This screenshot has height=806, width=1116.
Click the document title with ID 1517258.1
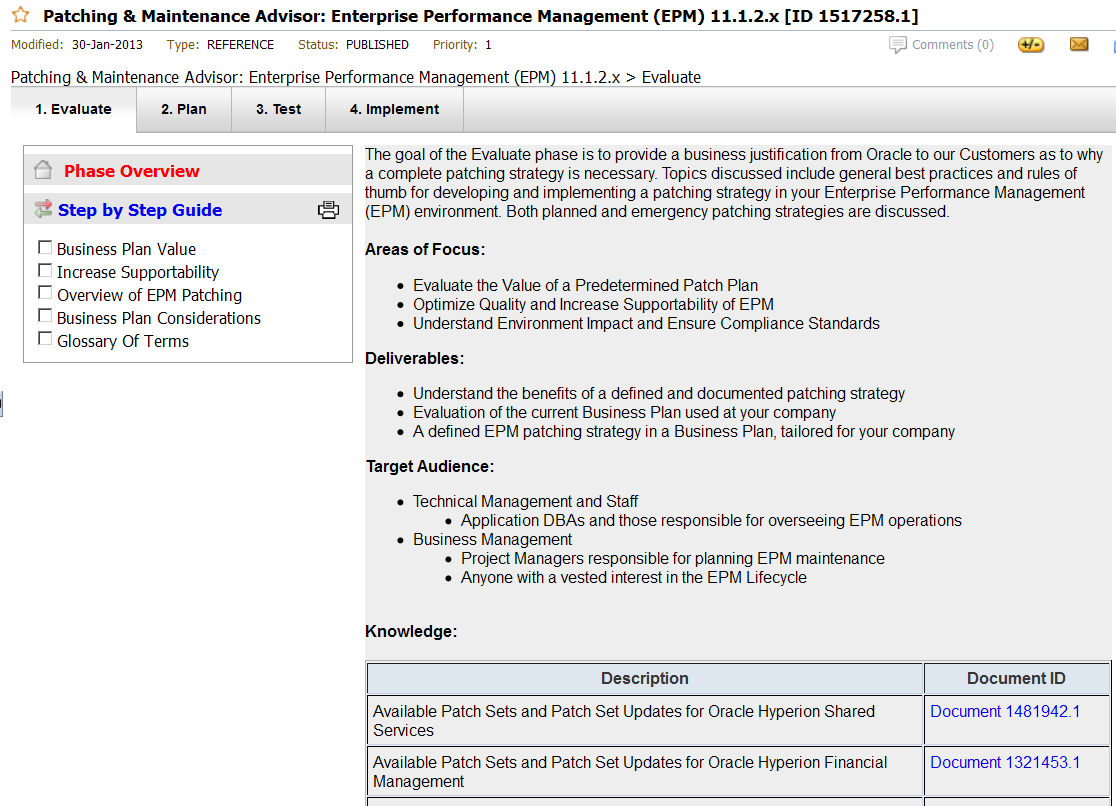480,16
